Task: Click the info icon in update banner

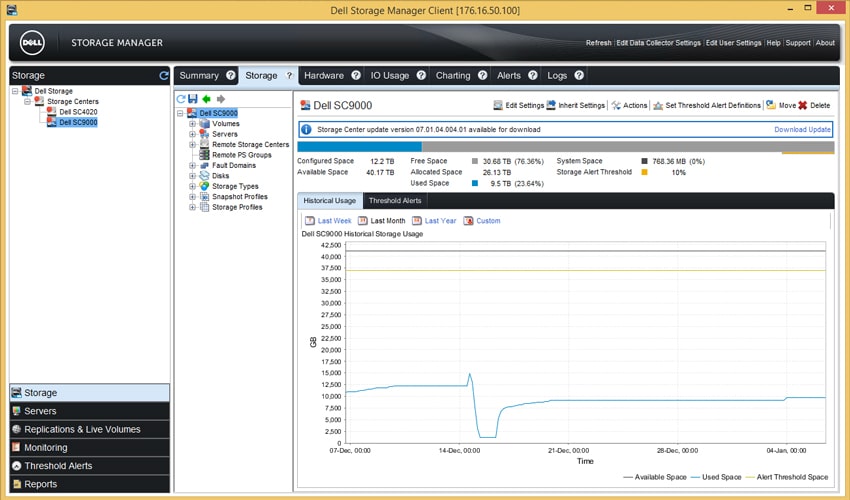Action: click(x=306, y=130)
